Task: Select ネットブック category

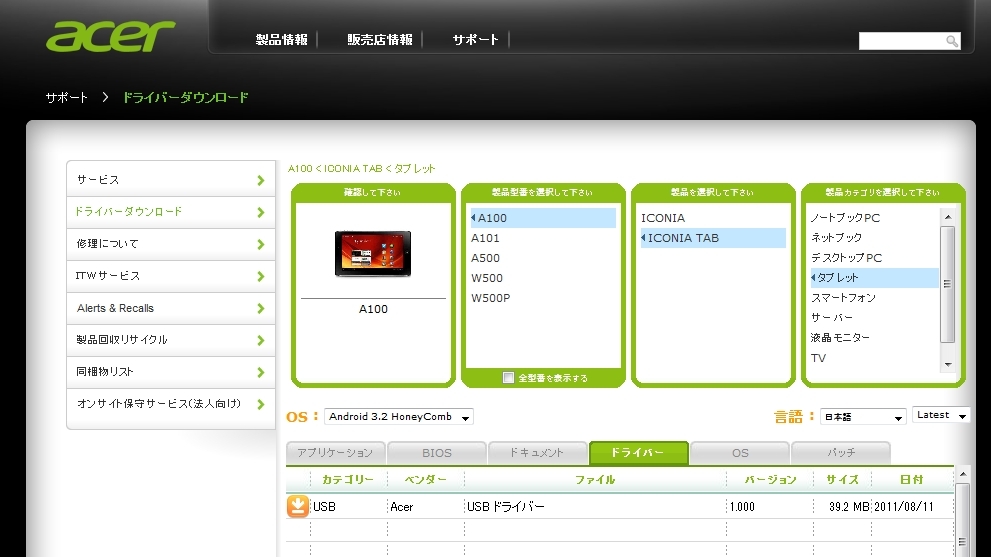Action: tap(836, 238)
